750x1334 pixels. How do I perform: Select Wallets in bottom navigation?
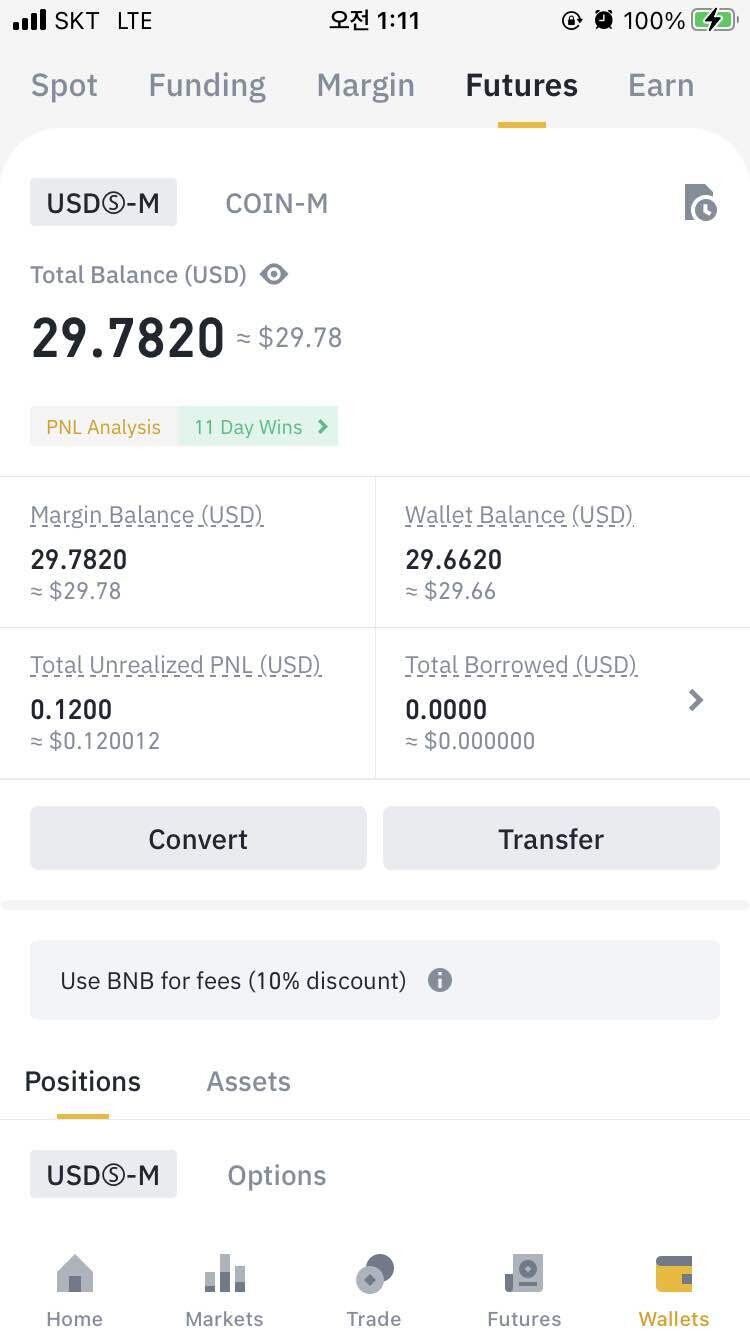[x=674, y=1292]
